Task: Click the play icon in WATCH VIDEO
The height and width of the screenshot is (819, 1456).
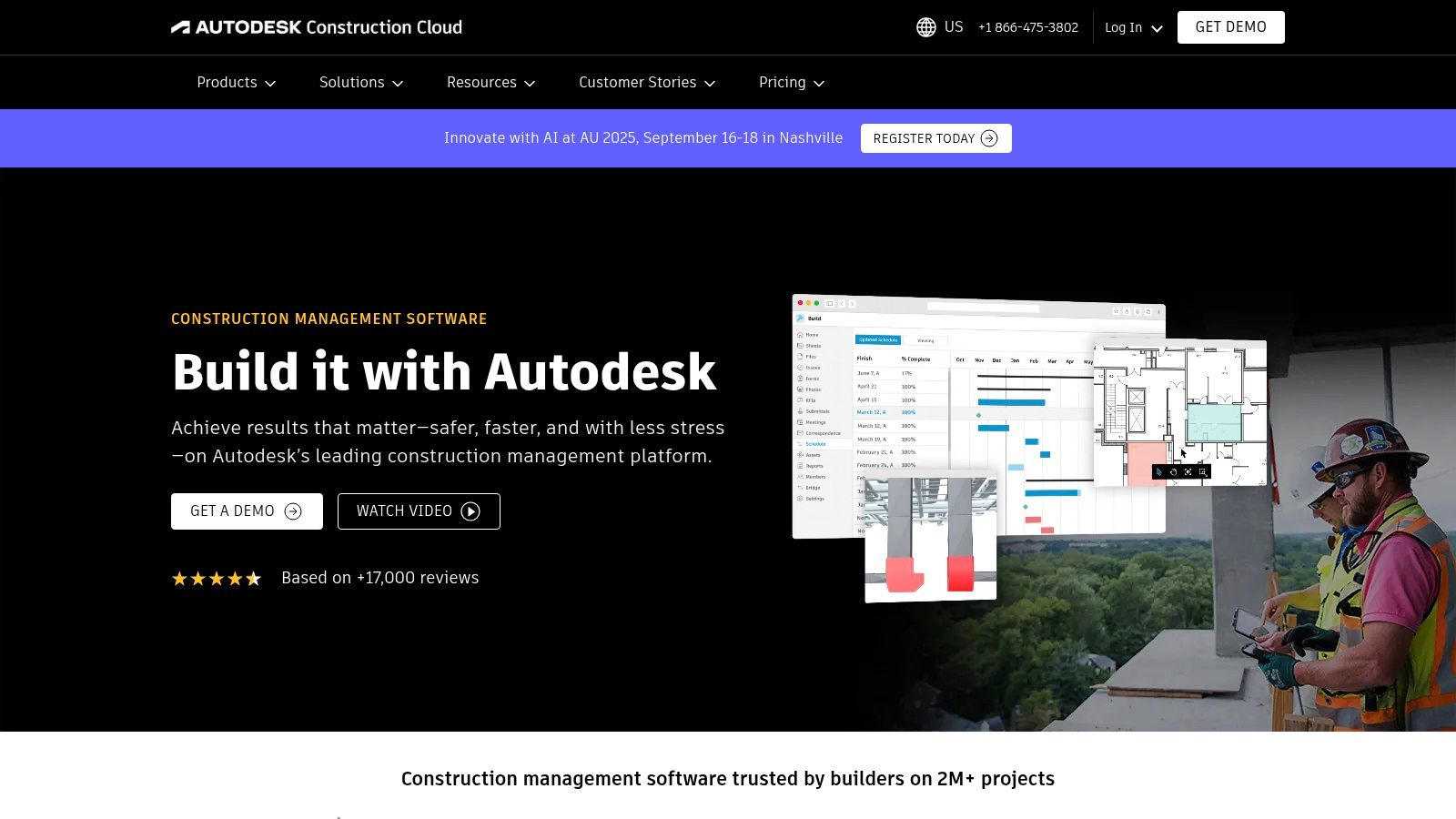Action: point(470,511)
